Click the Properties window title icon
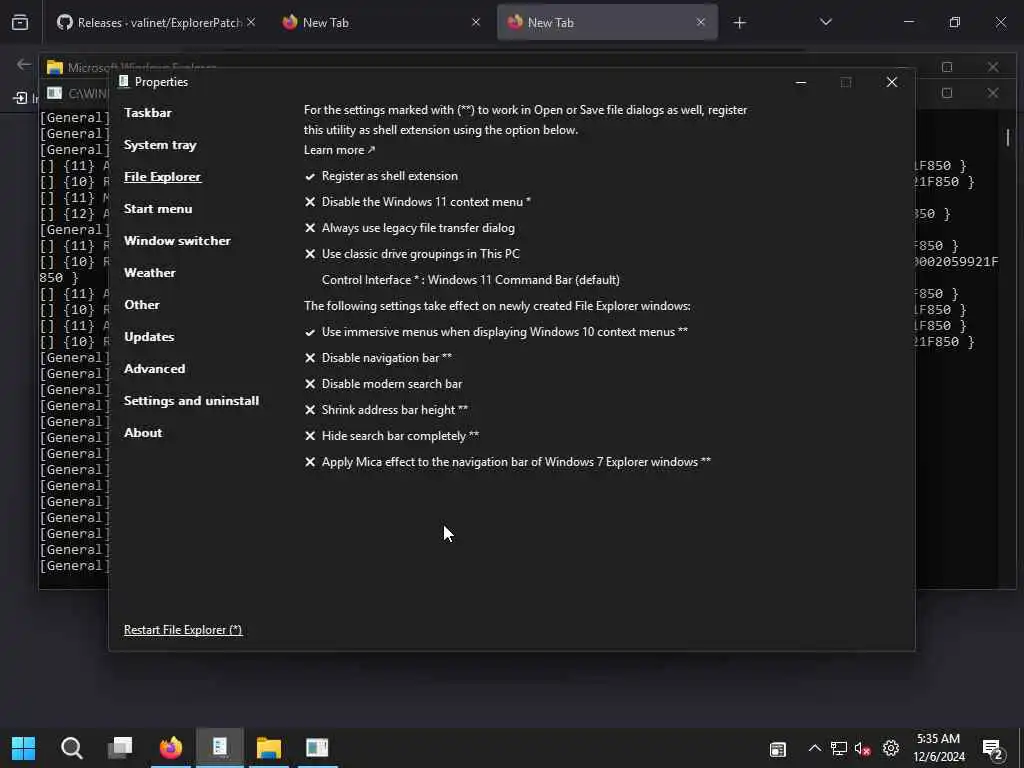Screen dimensions: 1024x768 click(x=124, y=82)
